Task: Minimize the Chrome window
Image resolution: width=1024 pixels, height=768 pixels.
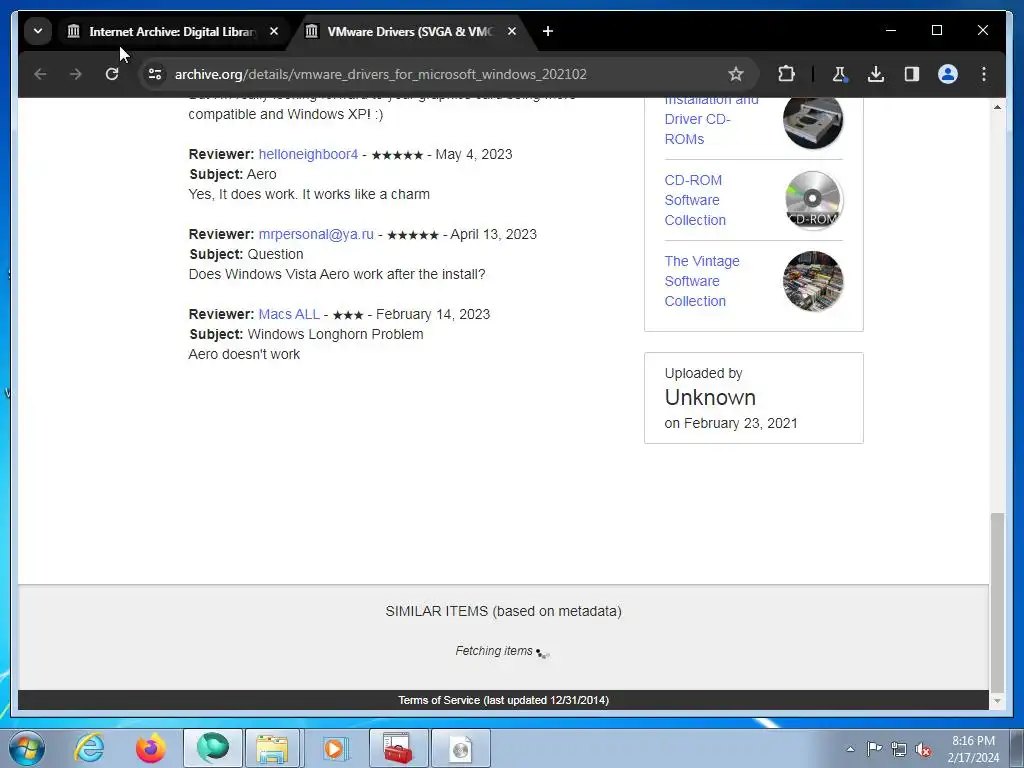Action: click(891, 30)
